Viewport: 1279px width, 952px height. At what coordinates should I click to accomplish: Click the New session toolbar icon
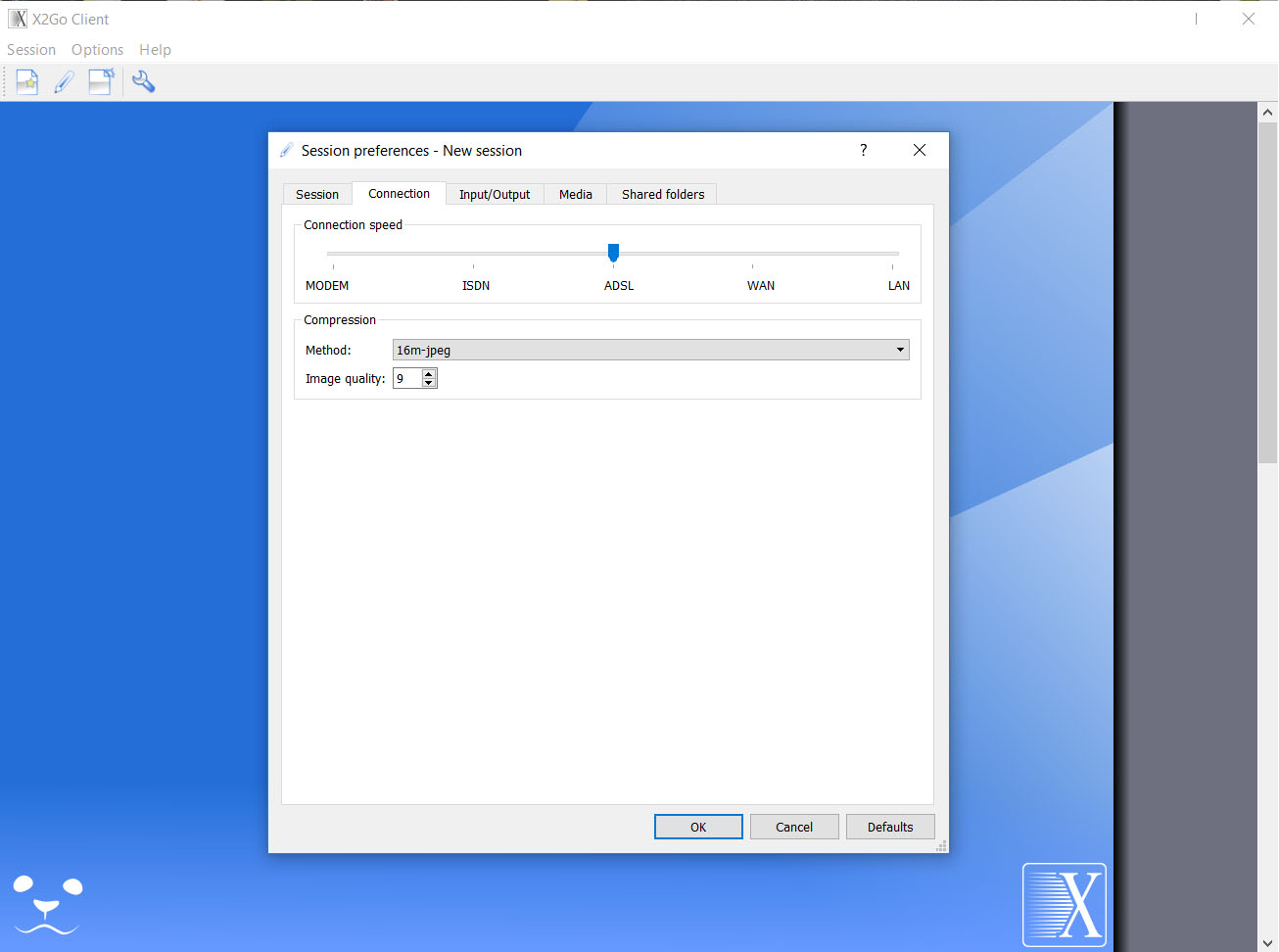click(x=27, y=82)
